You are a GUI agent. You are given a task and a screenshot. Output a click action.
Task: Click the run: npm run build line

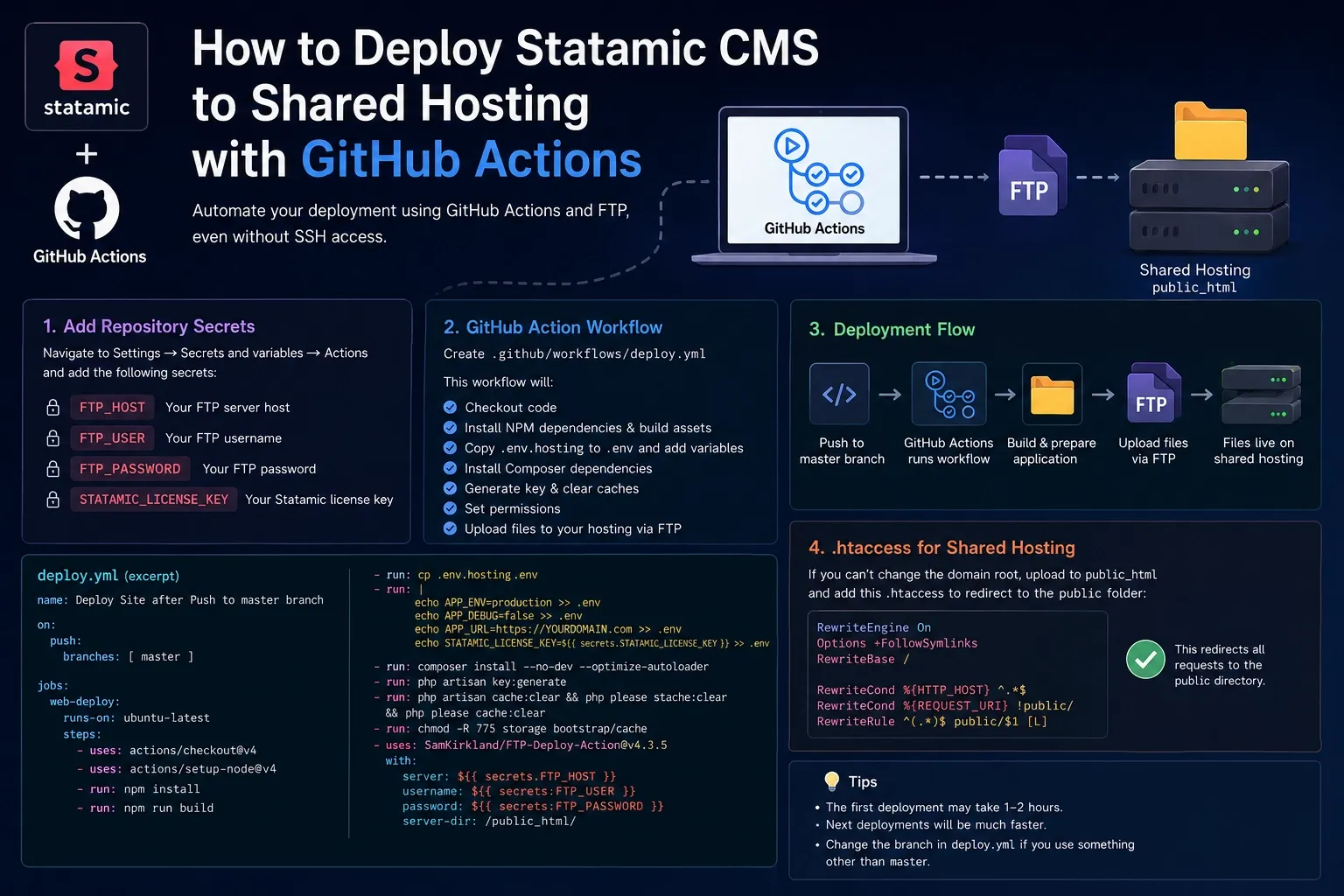coord(145,808)
